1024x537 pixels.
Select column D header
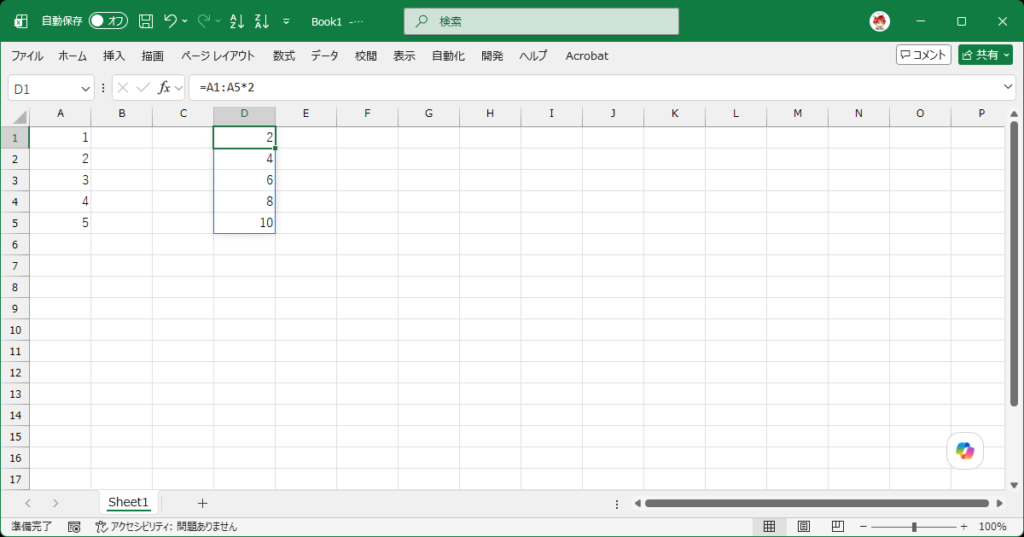[244, 114]
